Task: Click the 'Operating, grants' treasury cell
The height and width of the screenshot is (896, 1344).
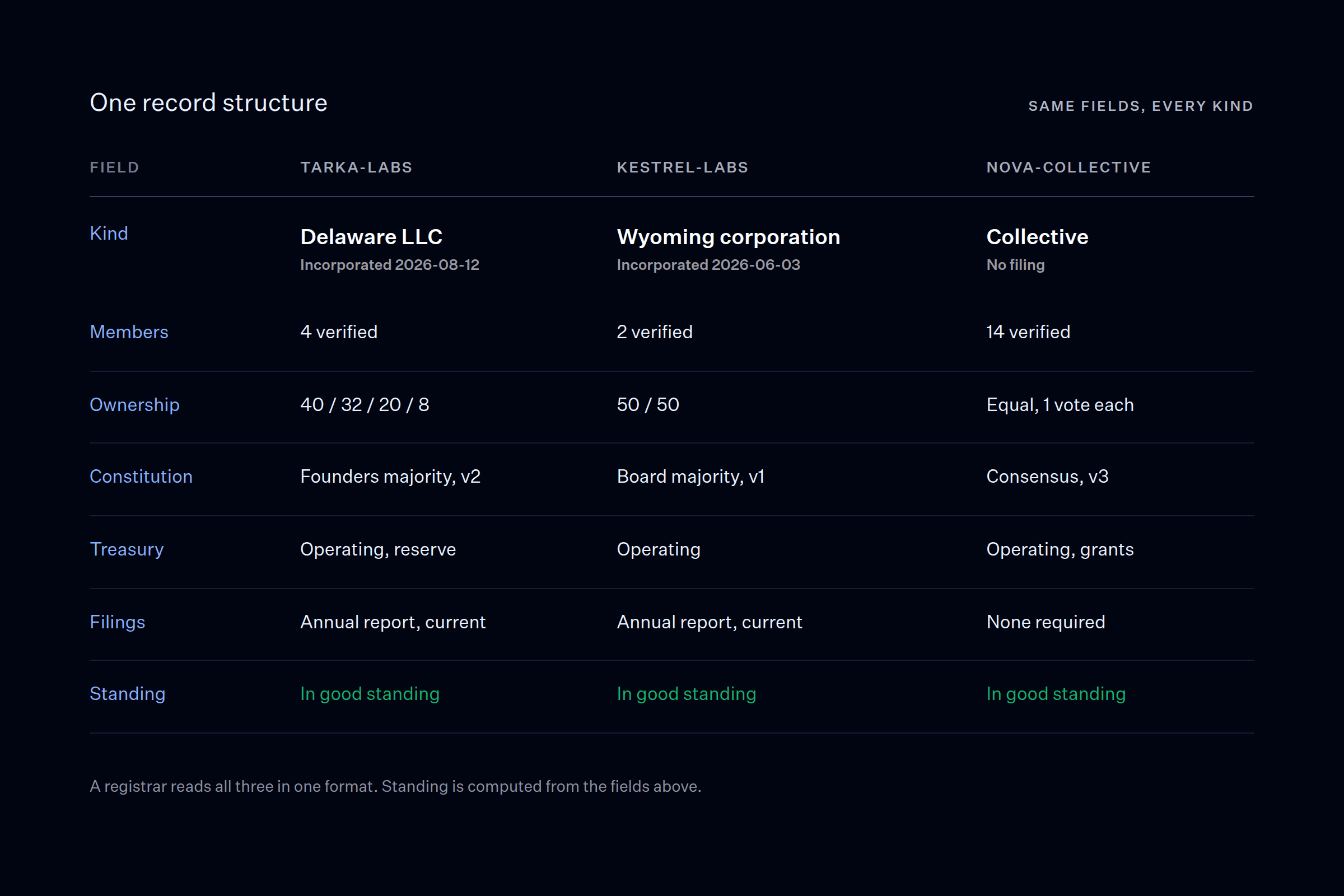Action: 1060,550
